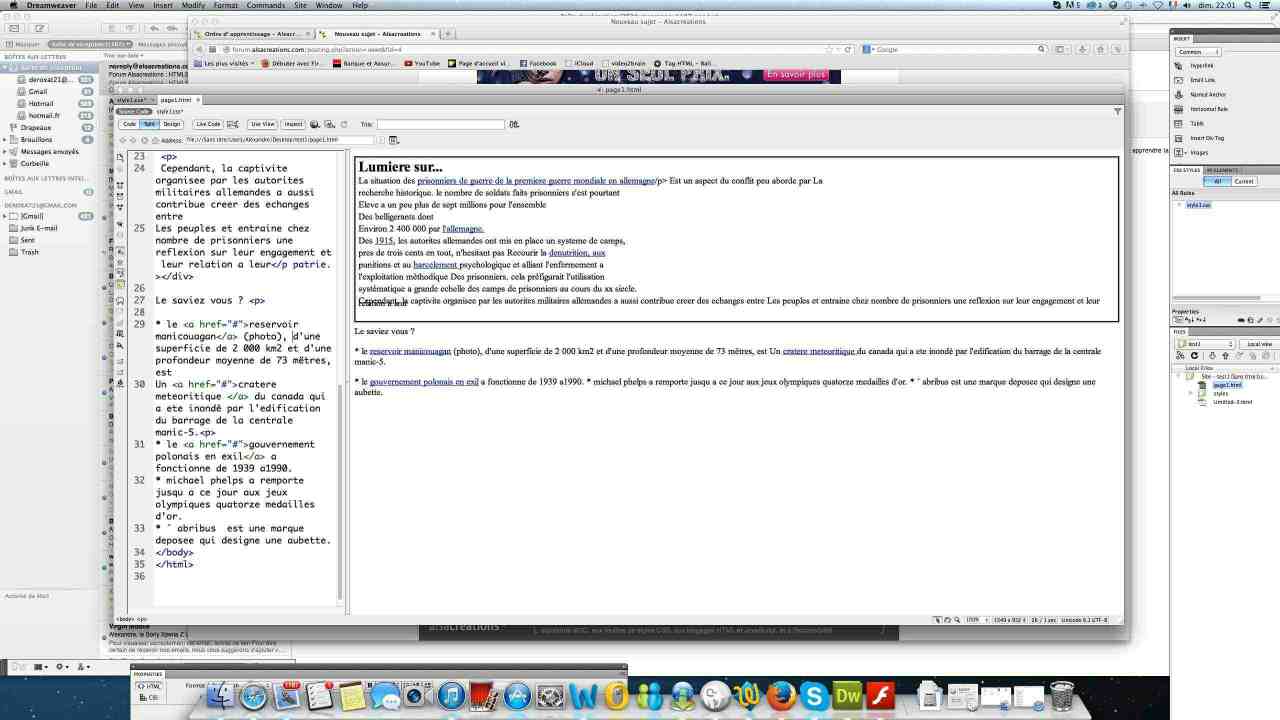Image resolution: width=1280 pixels, height=720 pixels.
Task: Open the Commands menu
Action: pos(265,5)
